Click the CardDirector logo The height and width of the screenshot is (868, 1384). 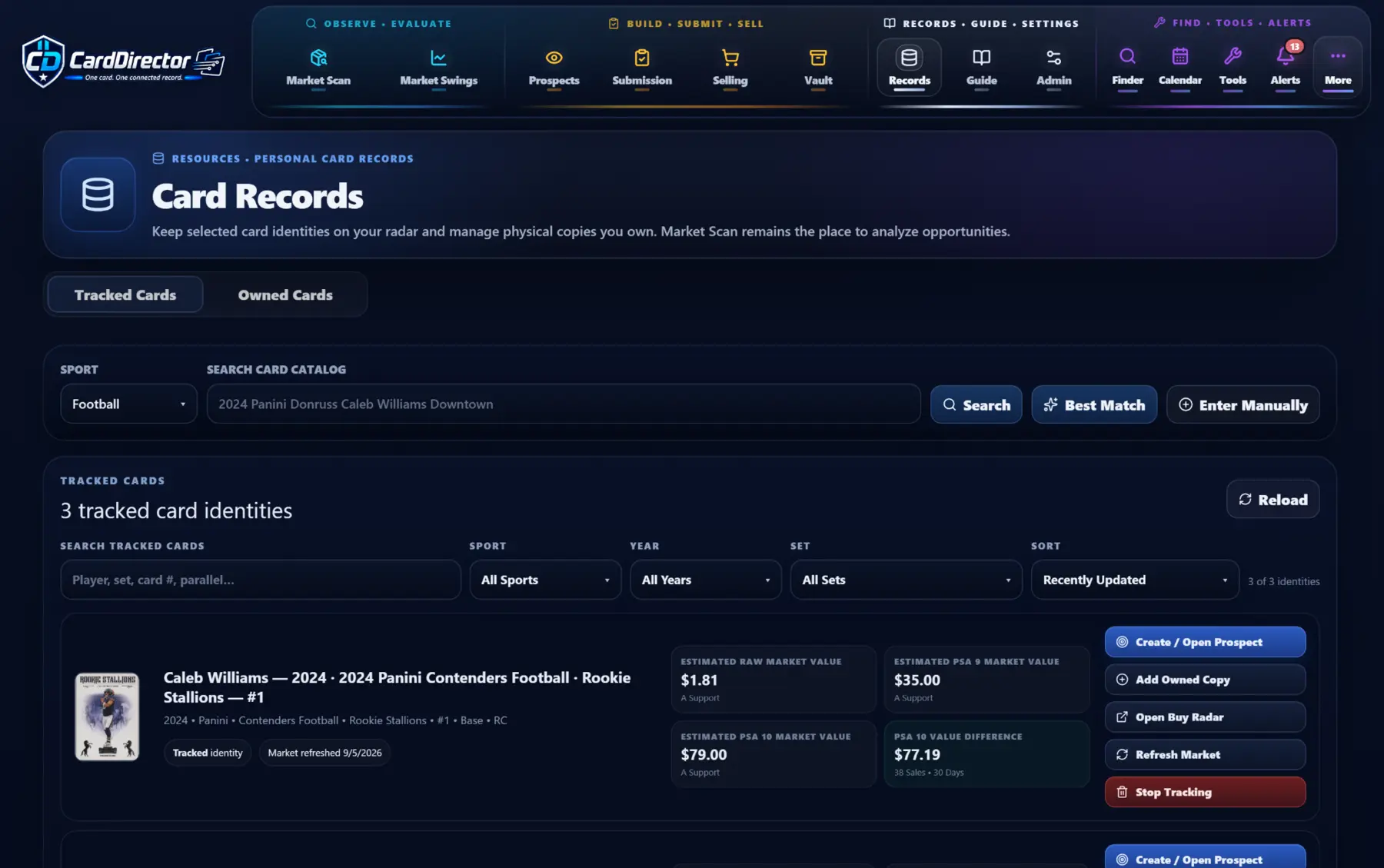point(123,62)
